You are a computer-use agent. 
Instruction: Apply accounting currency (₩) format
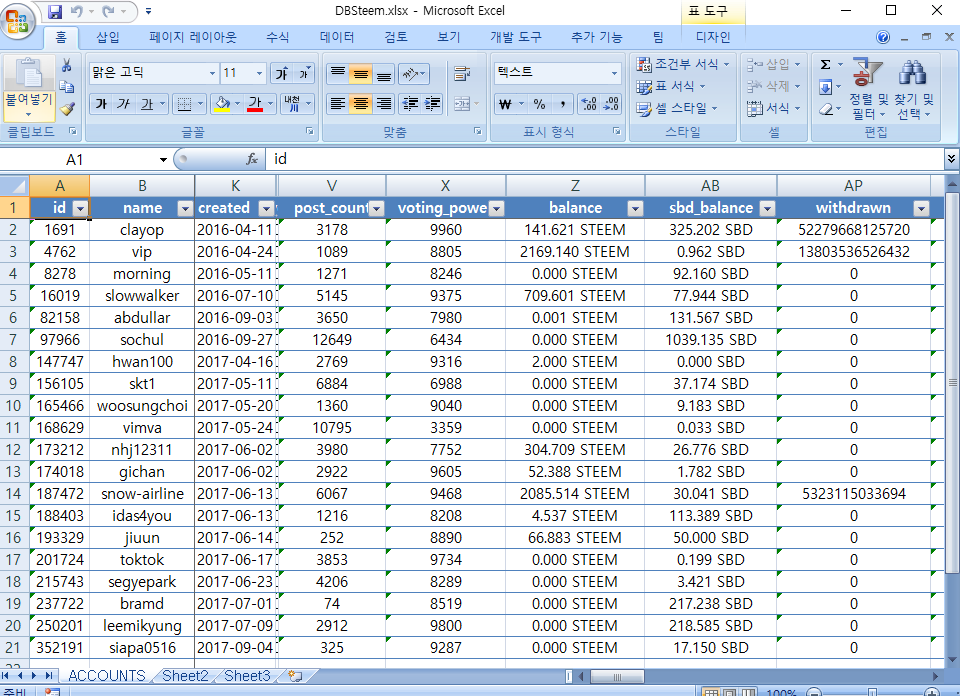point(505,104)
